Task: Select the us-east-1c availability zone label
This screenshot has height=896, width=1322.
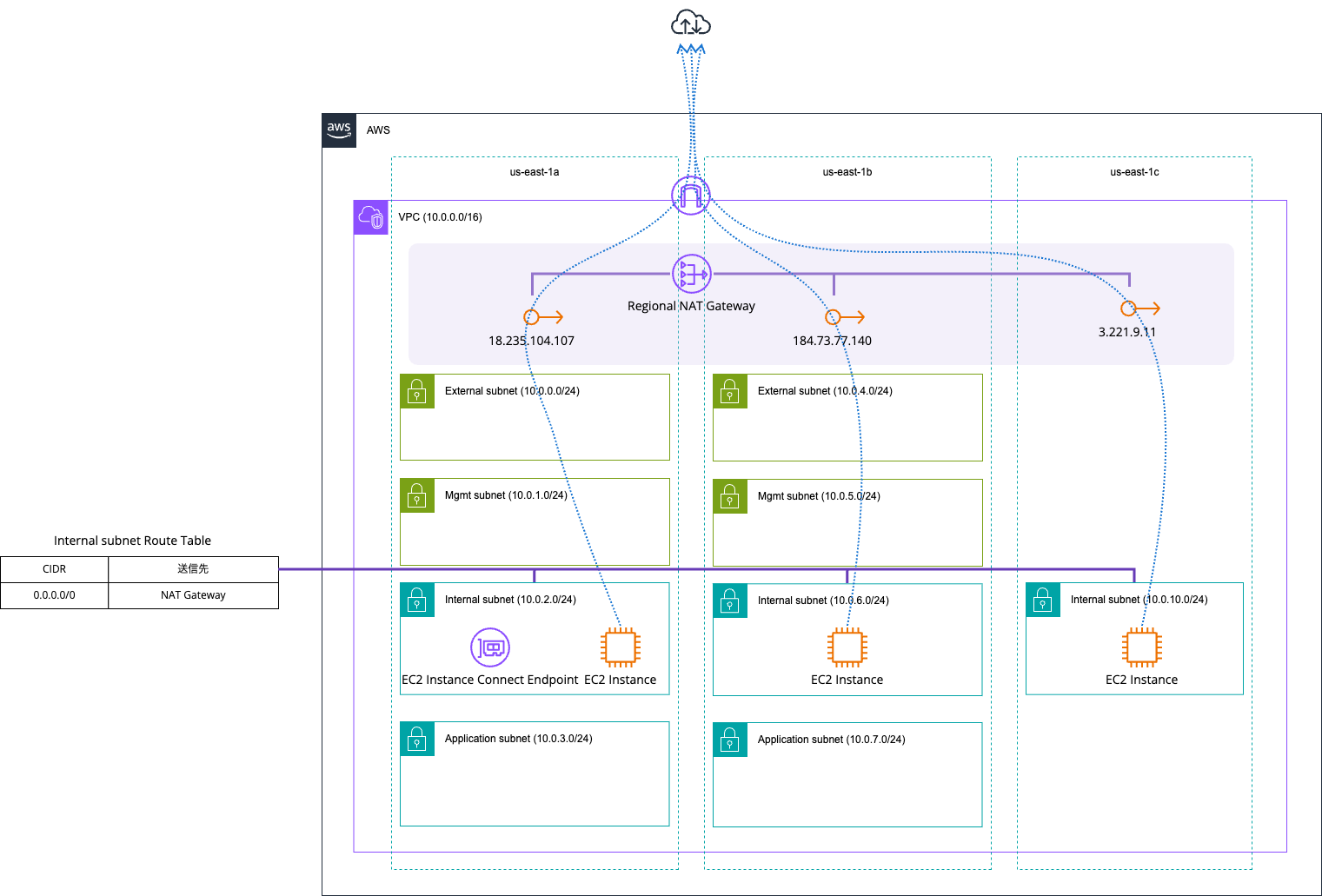Action: tap(1134, 172)
